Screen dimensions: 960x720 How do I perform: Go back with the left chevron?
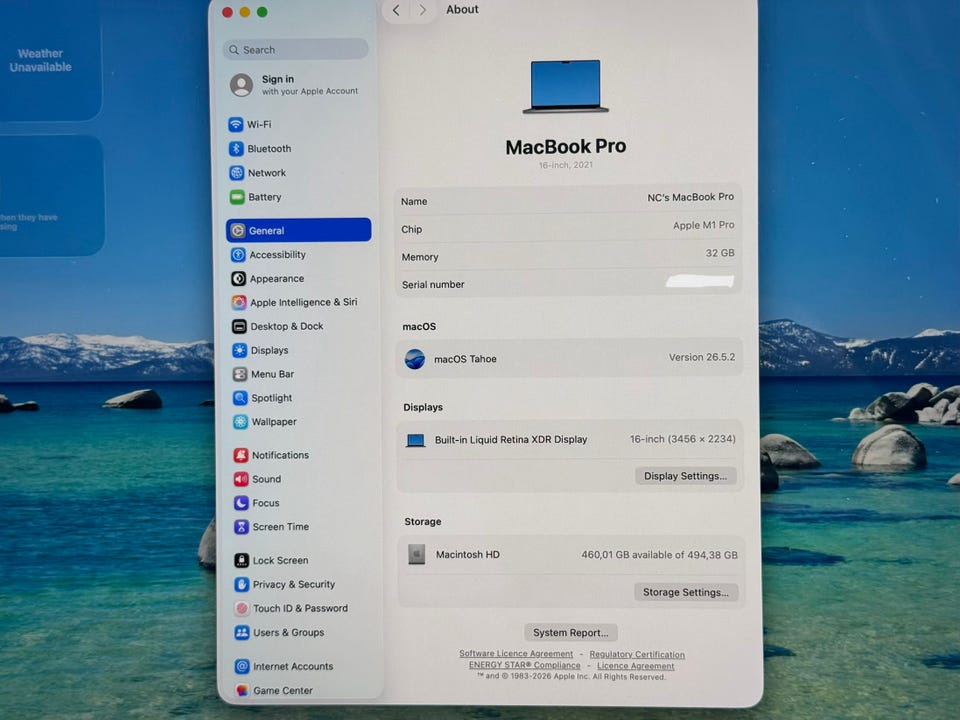coord(396,10)
